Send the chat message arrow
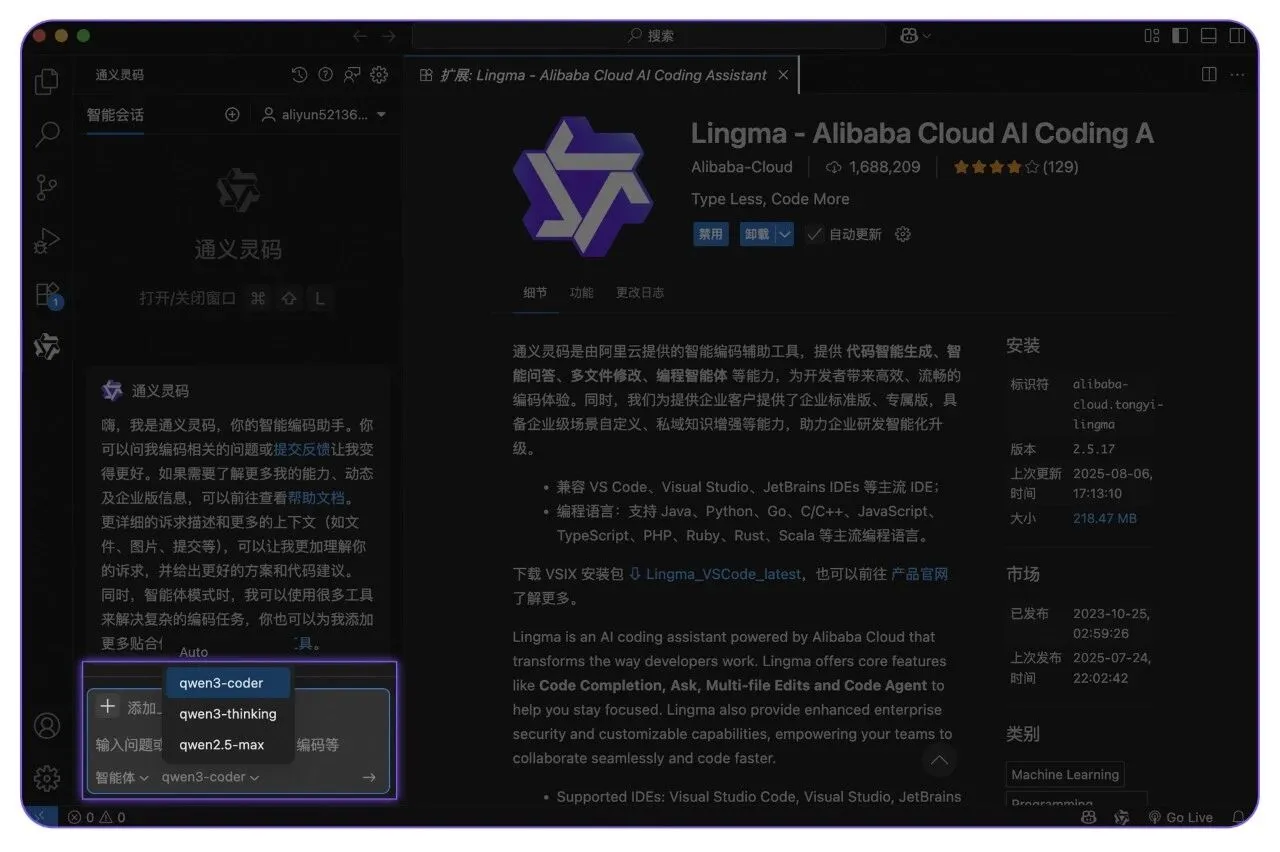 tap(369, 777)
